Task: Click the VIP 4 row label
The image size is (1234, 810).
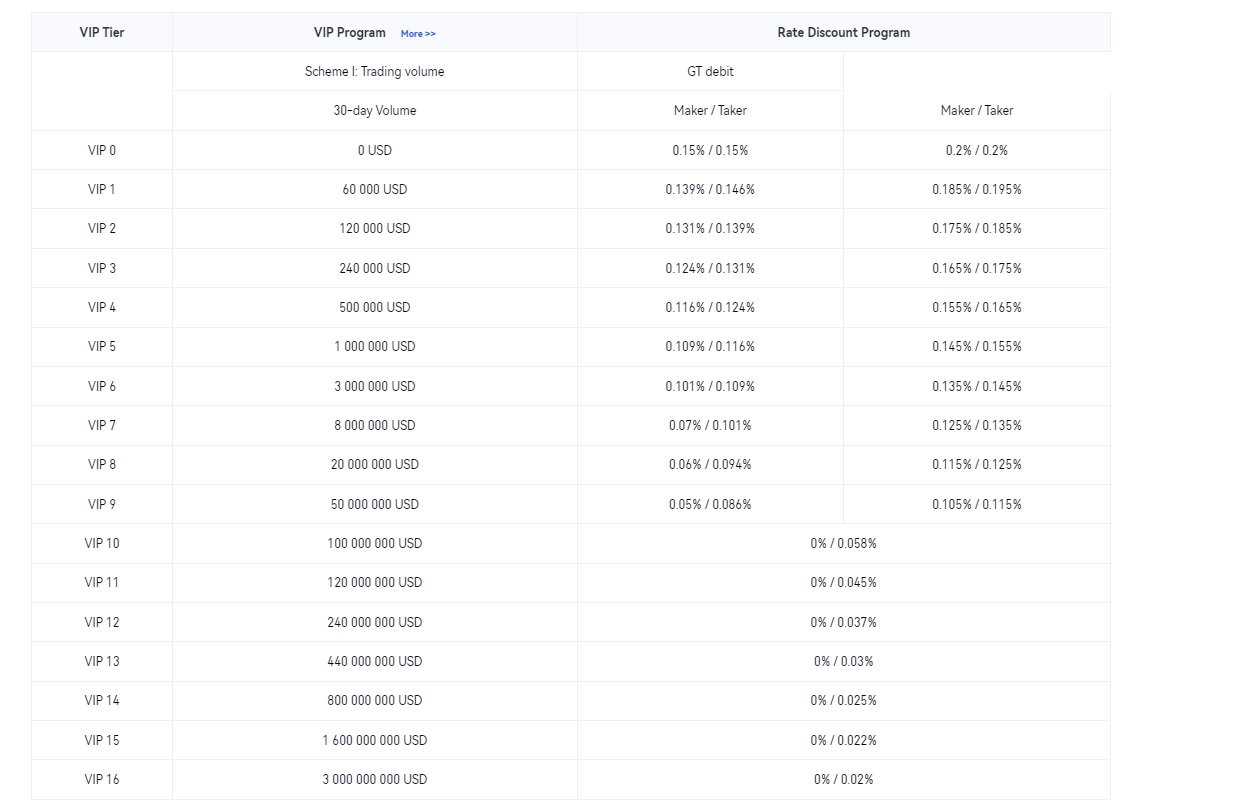Action: point(102,307)
